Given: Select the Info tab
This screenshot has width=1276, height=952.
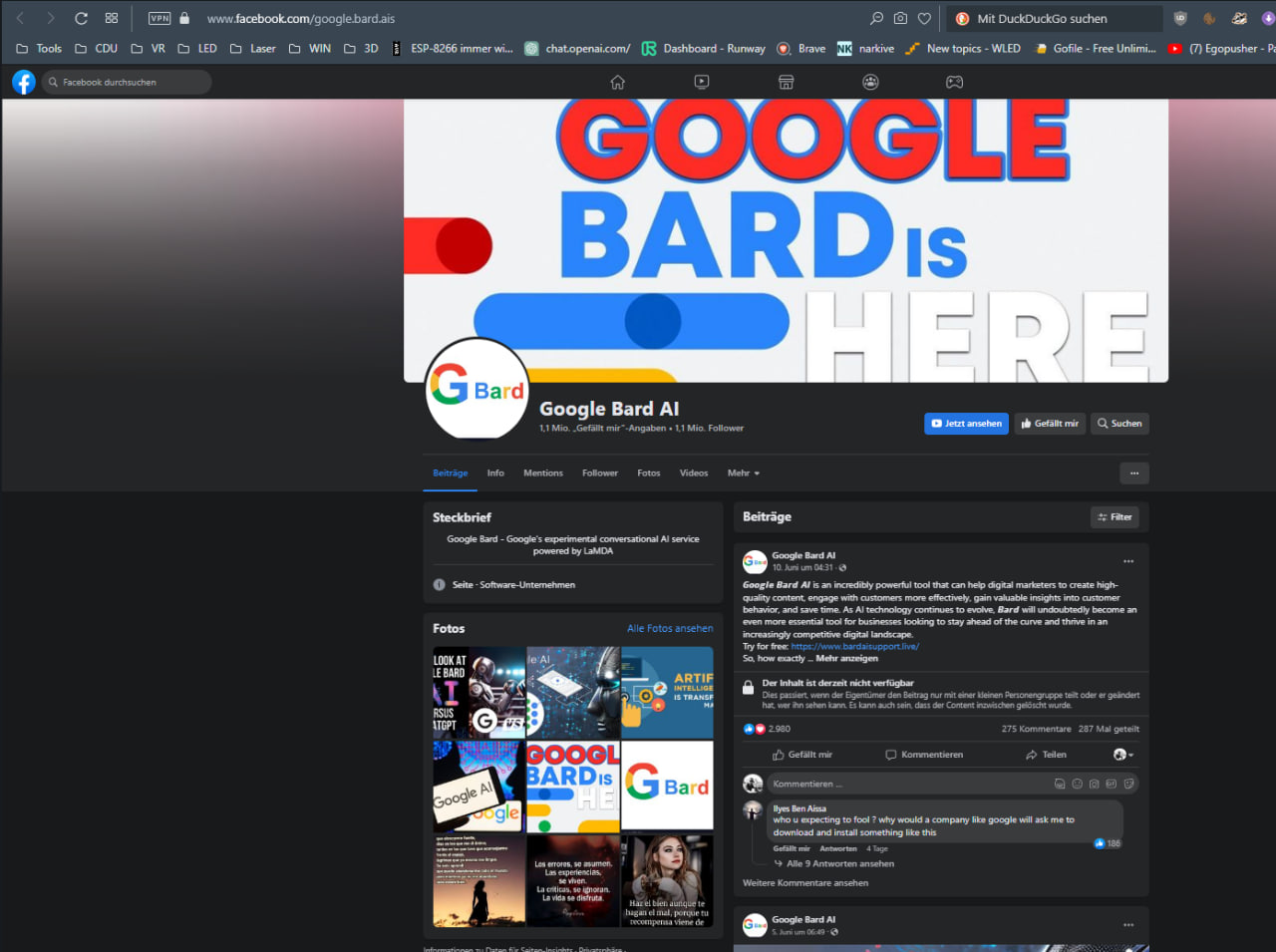Looking at the screenshot, I should pyautogui.click(x=495, y=474).
